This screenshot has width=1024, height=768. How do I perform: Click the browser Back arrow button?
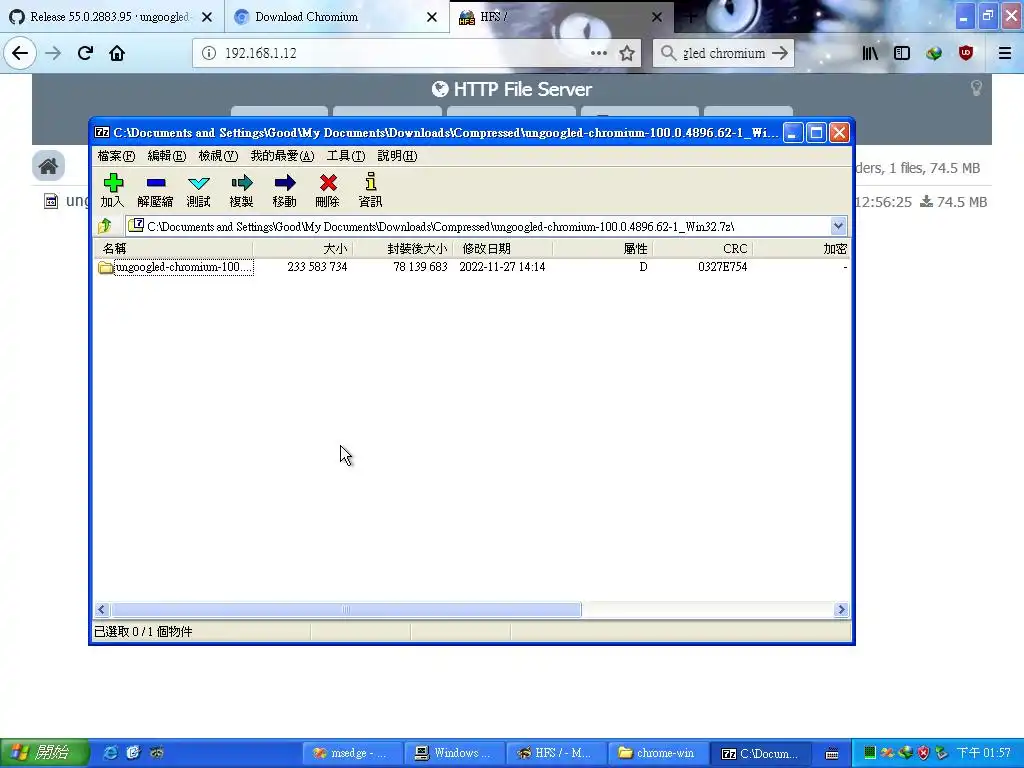click(20, 53)
